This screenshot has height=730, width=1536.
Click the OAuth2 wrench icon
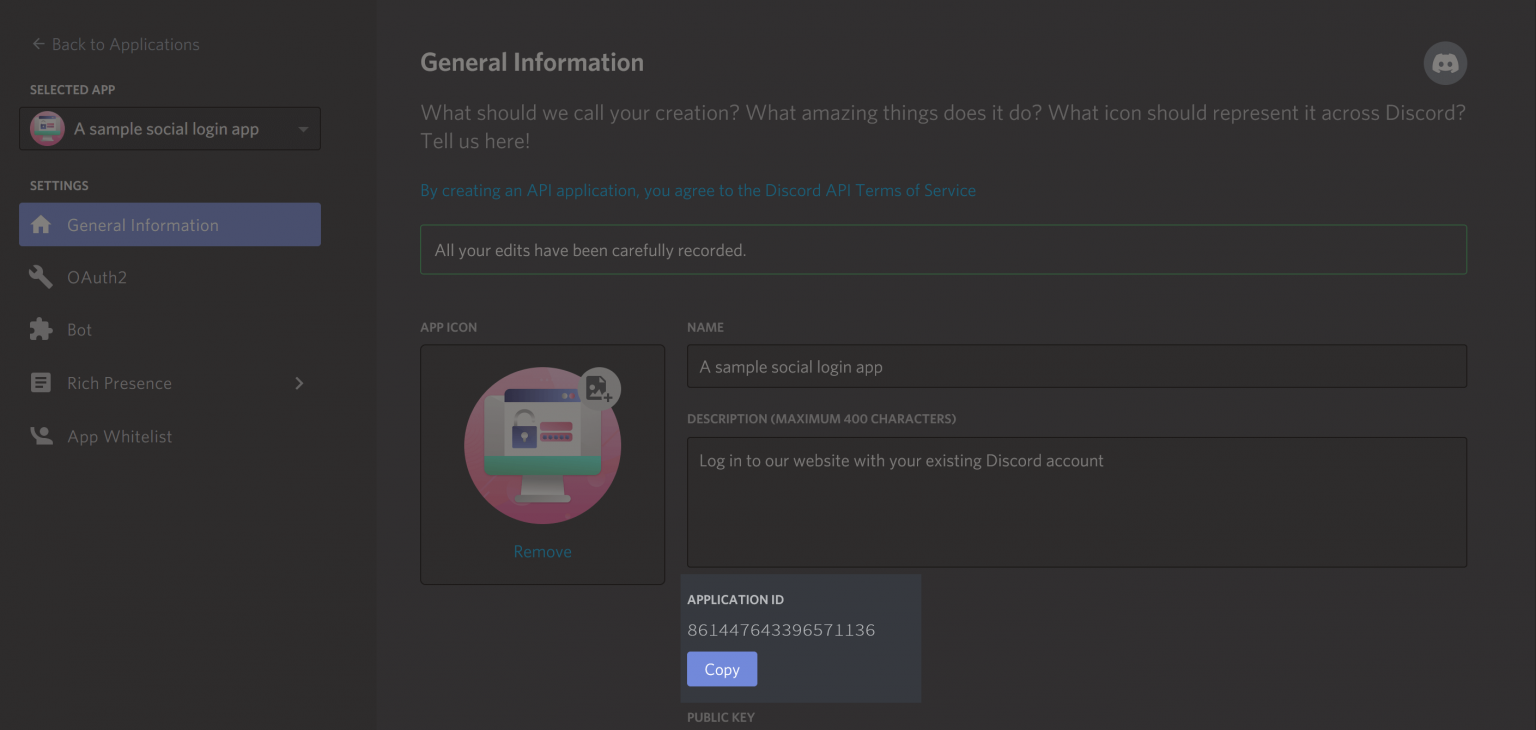click(x=40, y=277)
